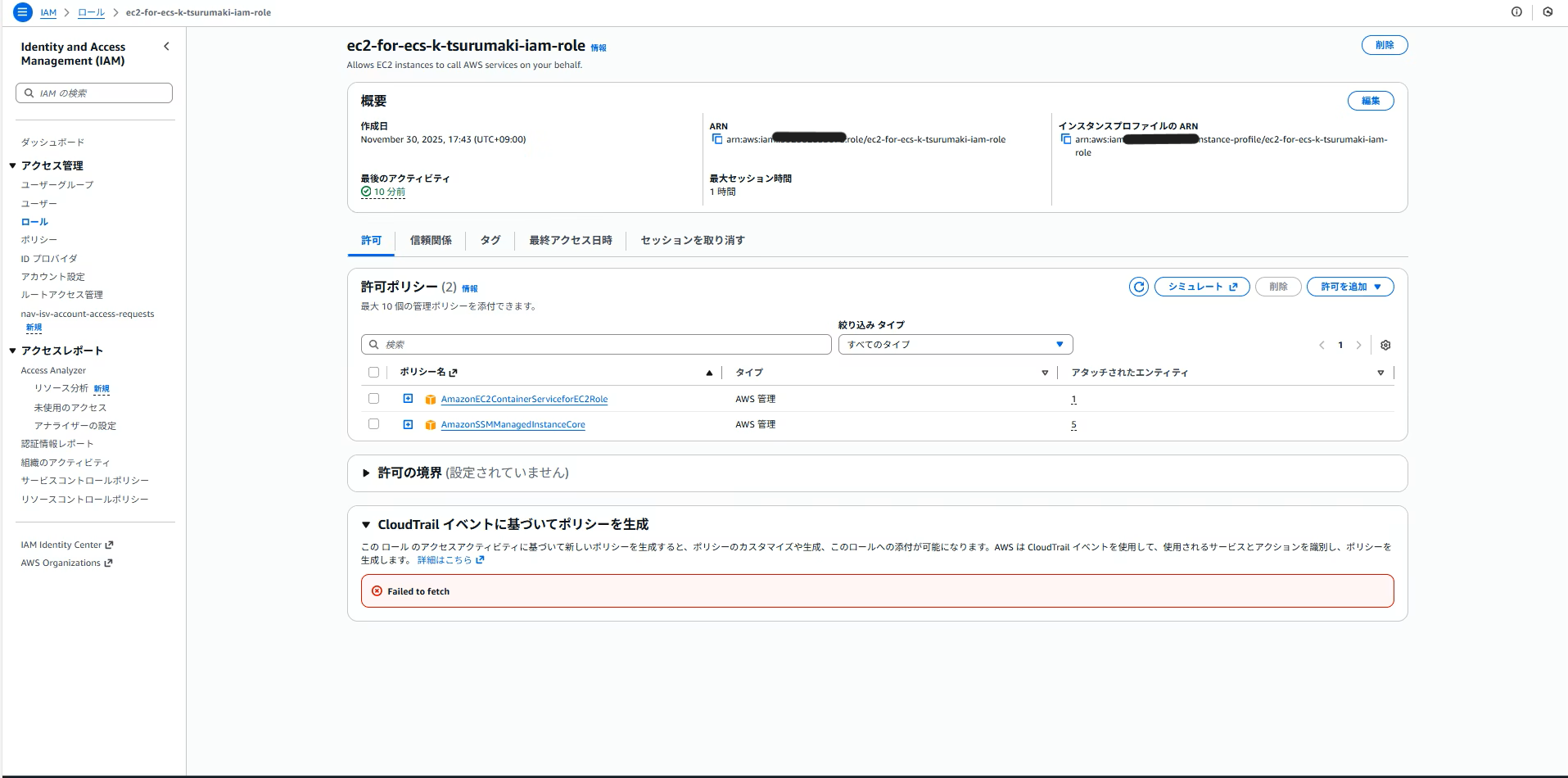
Task: Click the 情報 link beside 許可ポリシー
Action: tap(469, 289)
